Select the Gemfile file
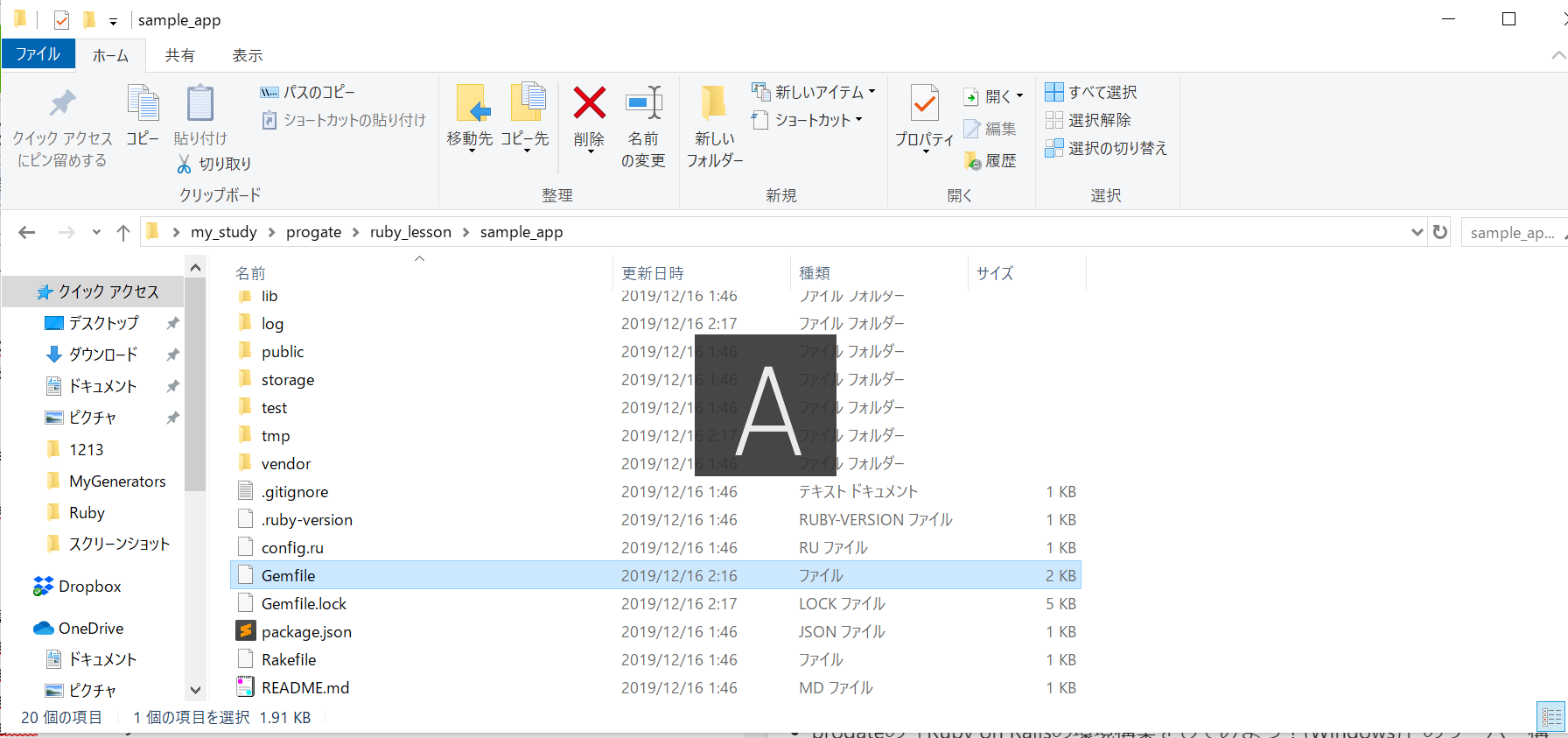The image size is (1568, 738). [655, 575]
